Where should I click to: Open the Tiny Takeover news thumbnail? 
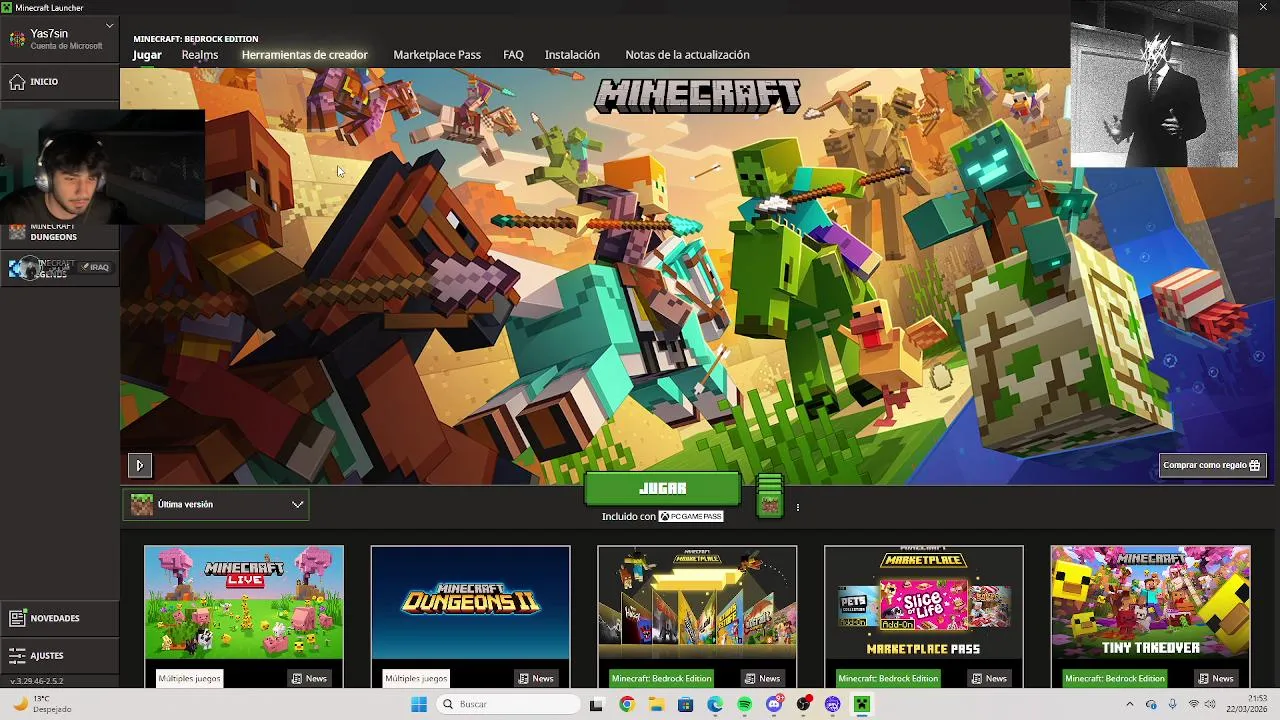(x=1150, y=603)
